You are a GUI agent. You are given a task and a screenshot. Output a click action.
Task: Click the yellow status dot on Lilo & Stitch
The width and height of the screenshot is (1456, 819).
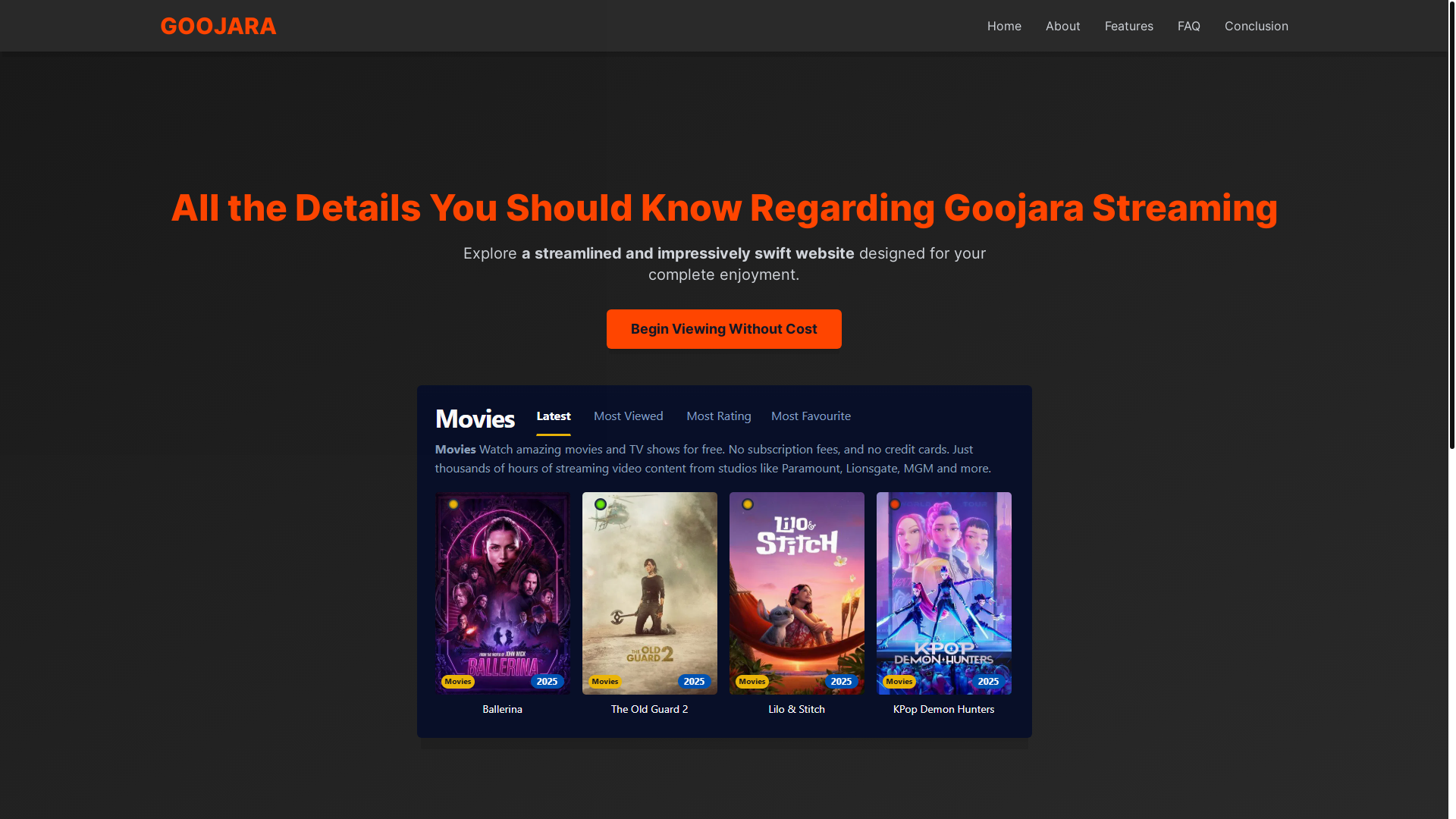coord(748,504)
